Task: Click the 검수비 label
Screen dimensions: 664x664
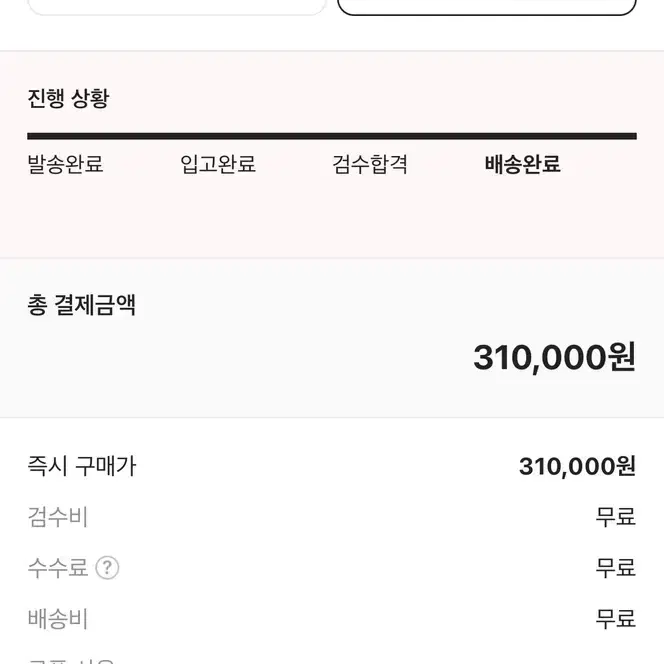Action: (58, 517)
